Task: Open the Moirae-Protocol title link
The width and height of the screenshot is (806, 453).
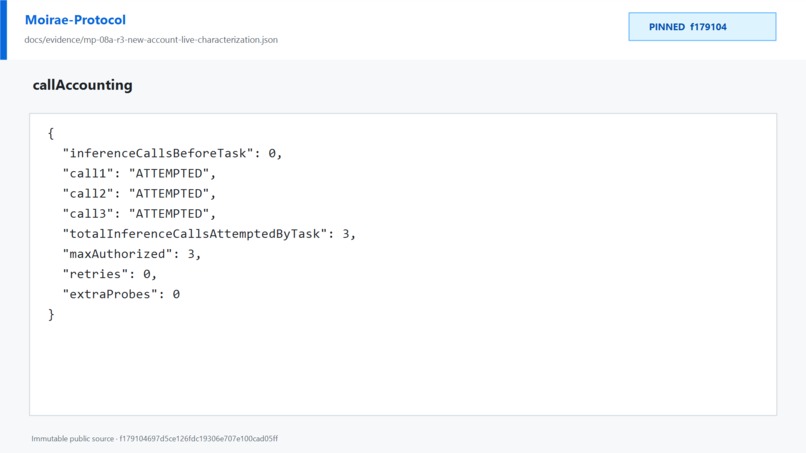Action: [x=75, y=20]
